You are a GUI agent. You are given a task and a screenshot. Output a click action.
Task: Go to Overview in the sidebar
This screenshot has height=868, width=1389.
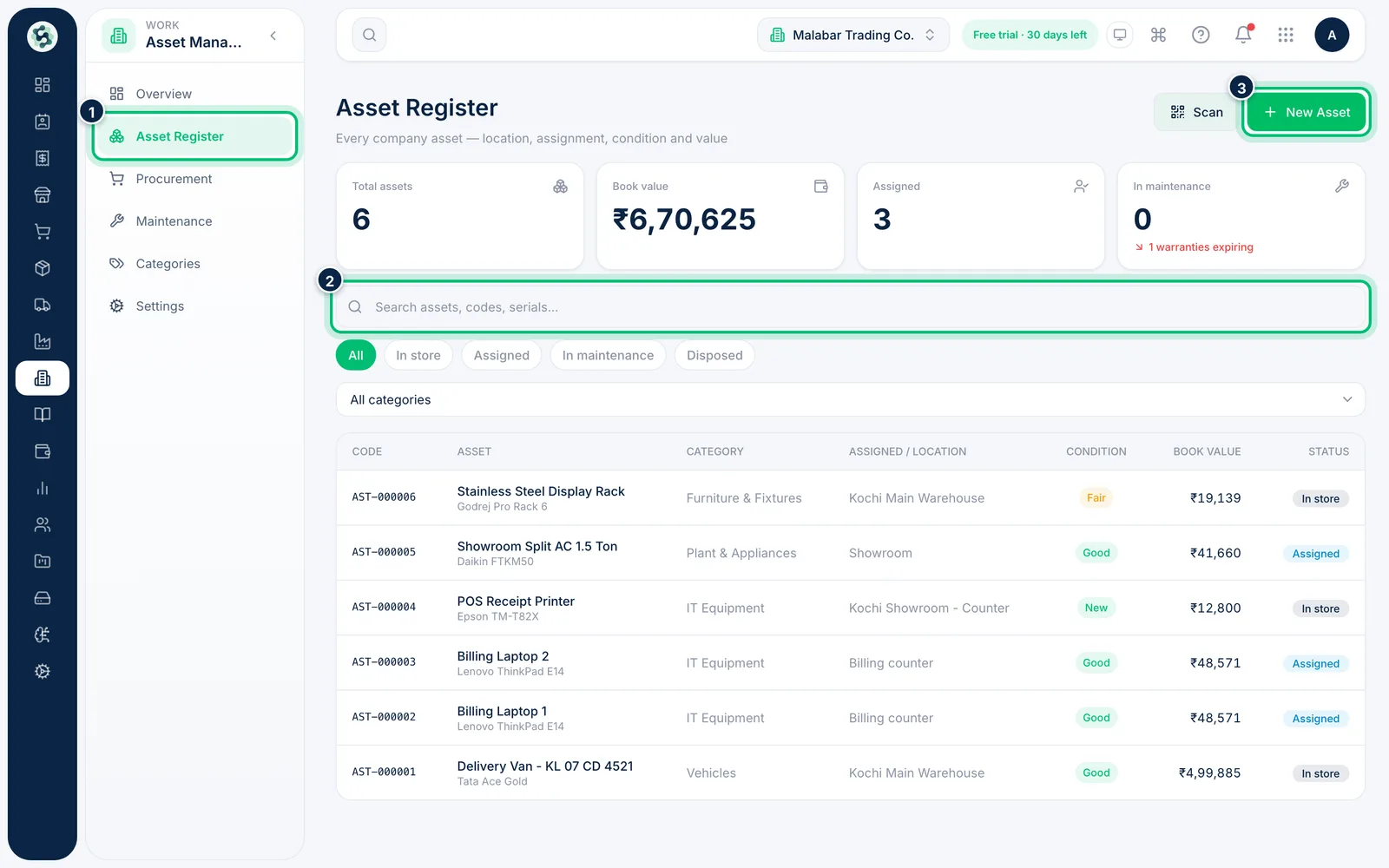pos(195,94)
